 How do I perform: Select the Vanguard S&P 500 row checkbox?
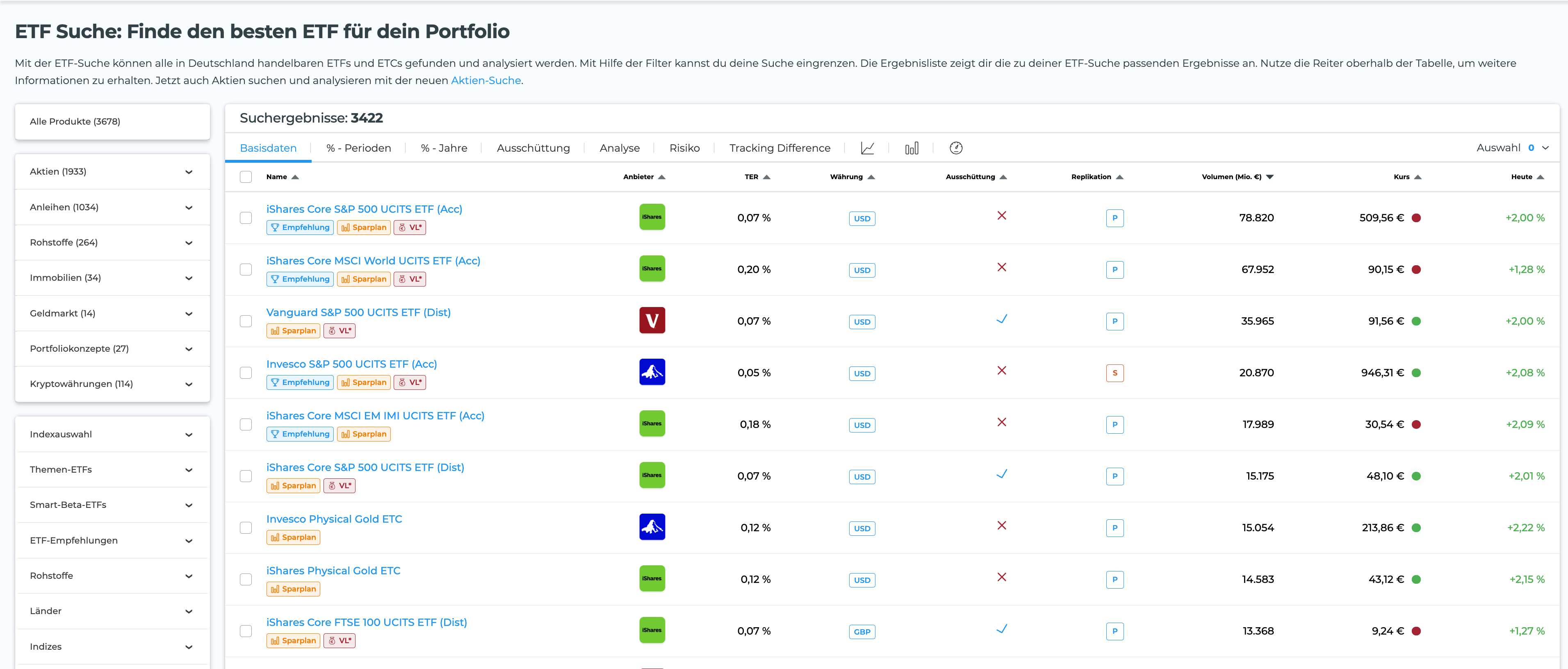coord(246,321)
